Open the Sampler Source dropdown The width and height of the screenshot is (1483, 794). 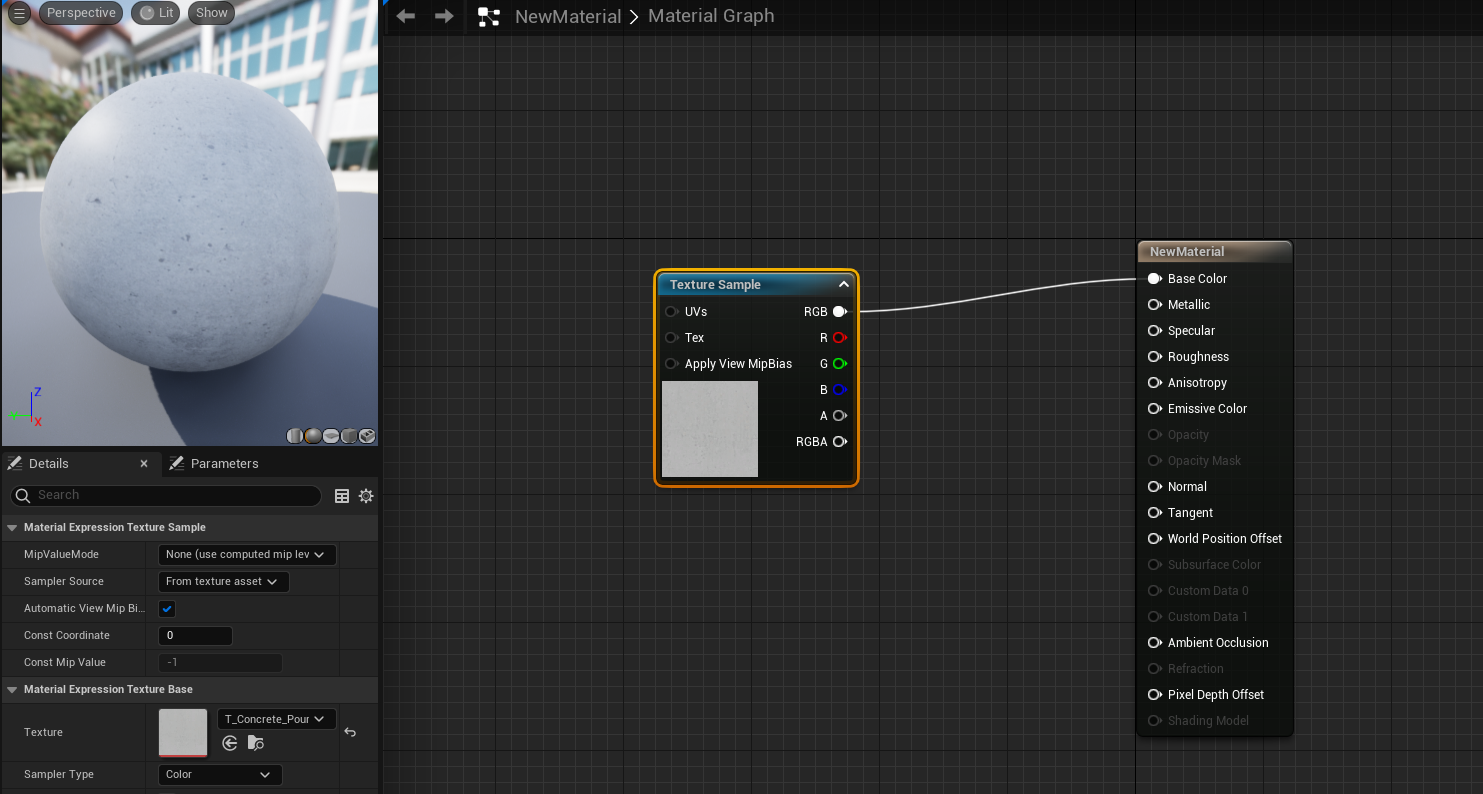tap(223, 582)
